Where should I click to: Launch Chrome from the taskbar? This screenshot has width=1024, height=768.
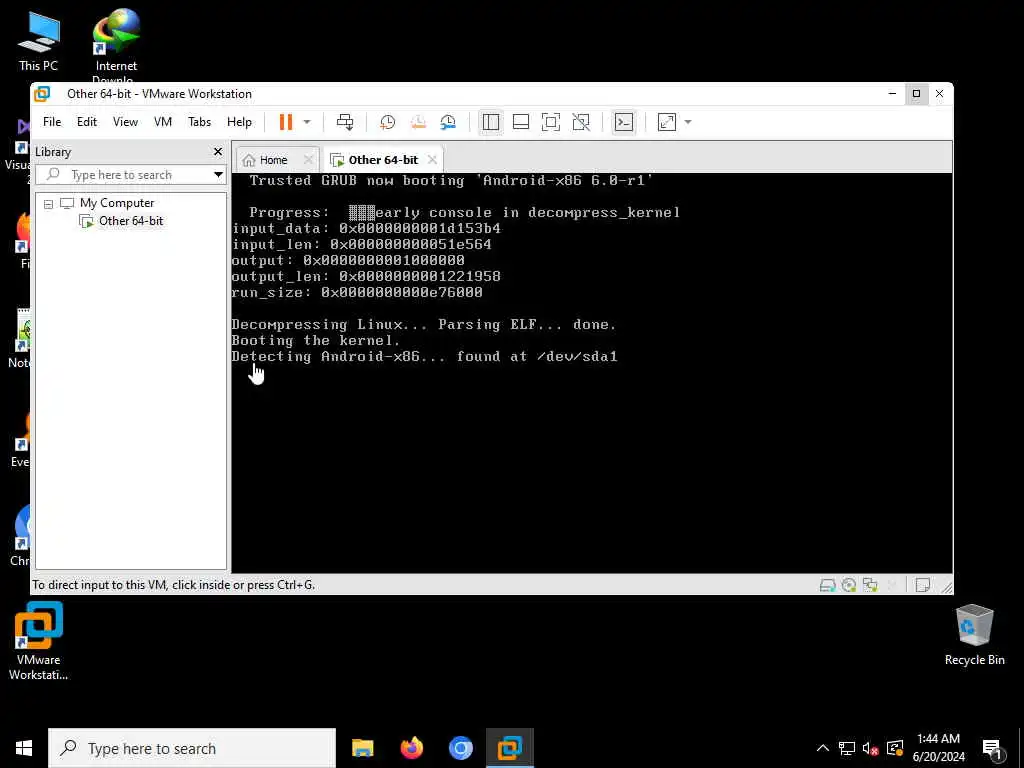click(460, 748)
